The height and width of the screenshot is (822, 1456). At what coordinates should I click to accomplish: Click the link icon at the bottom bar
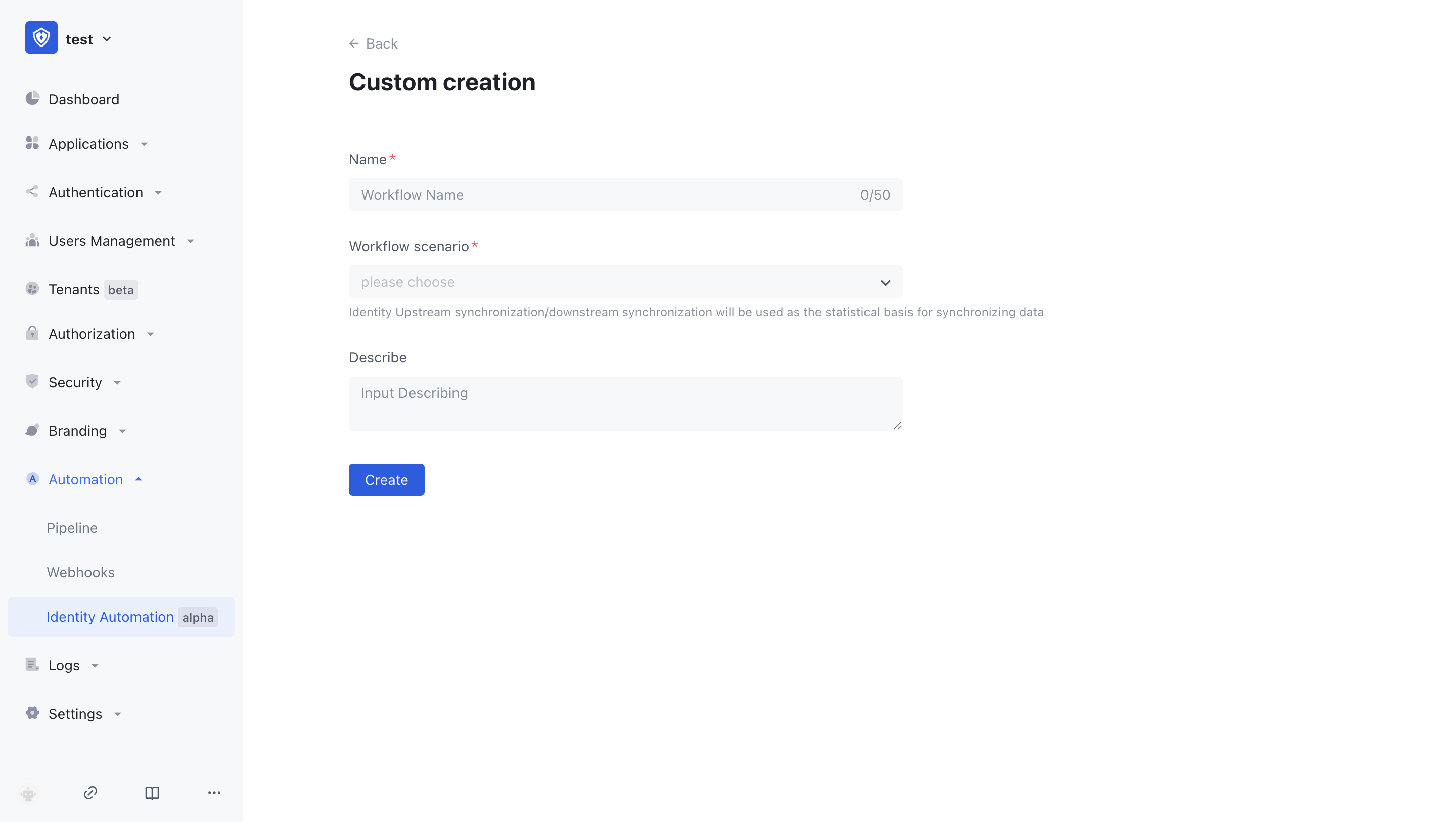(90, 793)
